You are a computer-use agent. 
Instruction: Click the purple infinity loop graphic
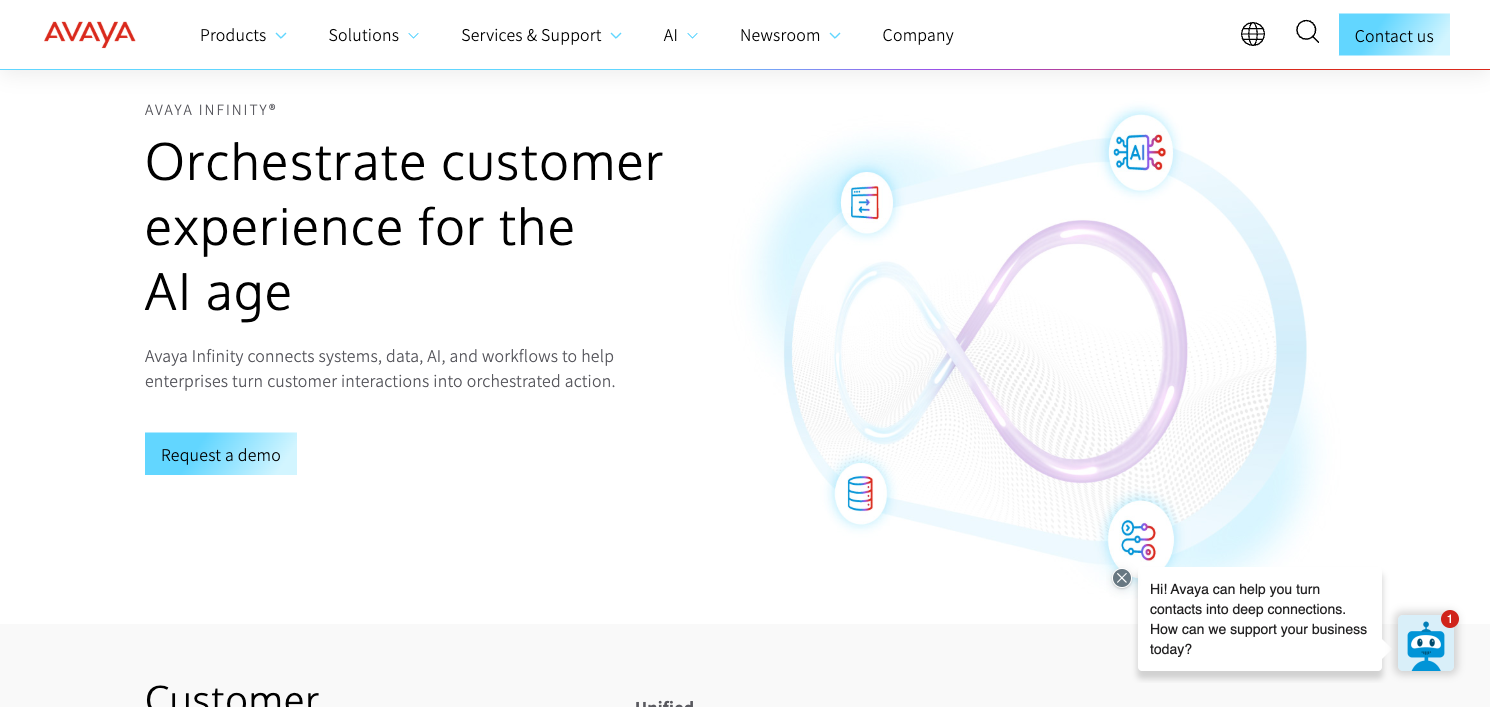(x=1012, y=352)
